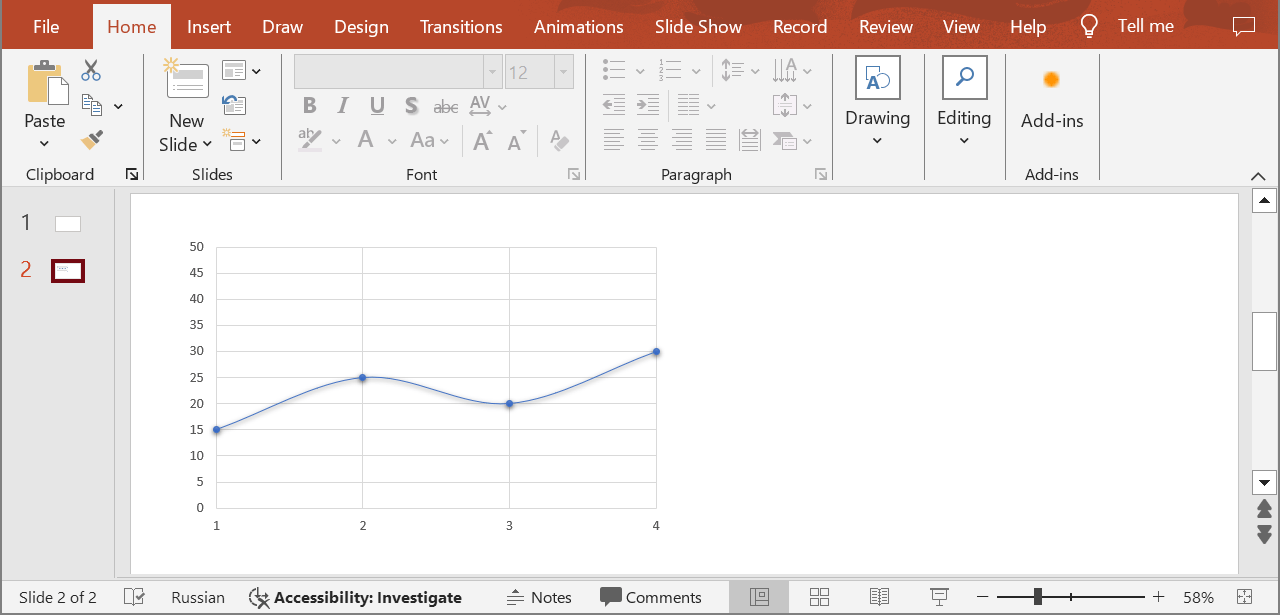
Task: Click the New Slide icon
Action: 186,79
